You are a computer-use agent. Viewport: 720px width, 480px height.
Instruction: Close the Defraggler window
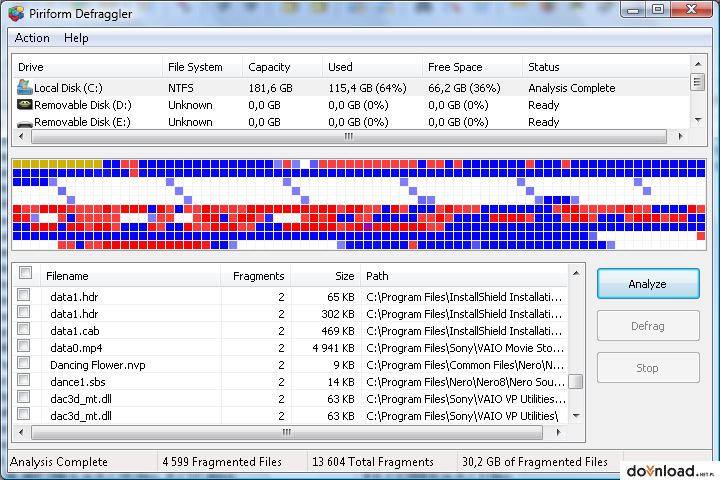click(692, 10)
